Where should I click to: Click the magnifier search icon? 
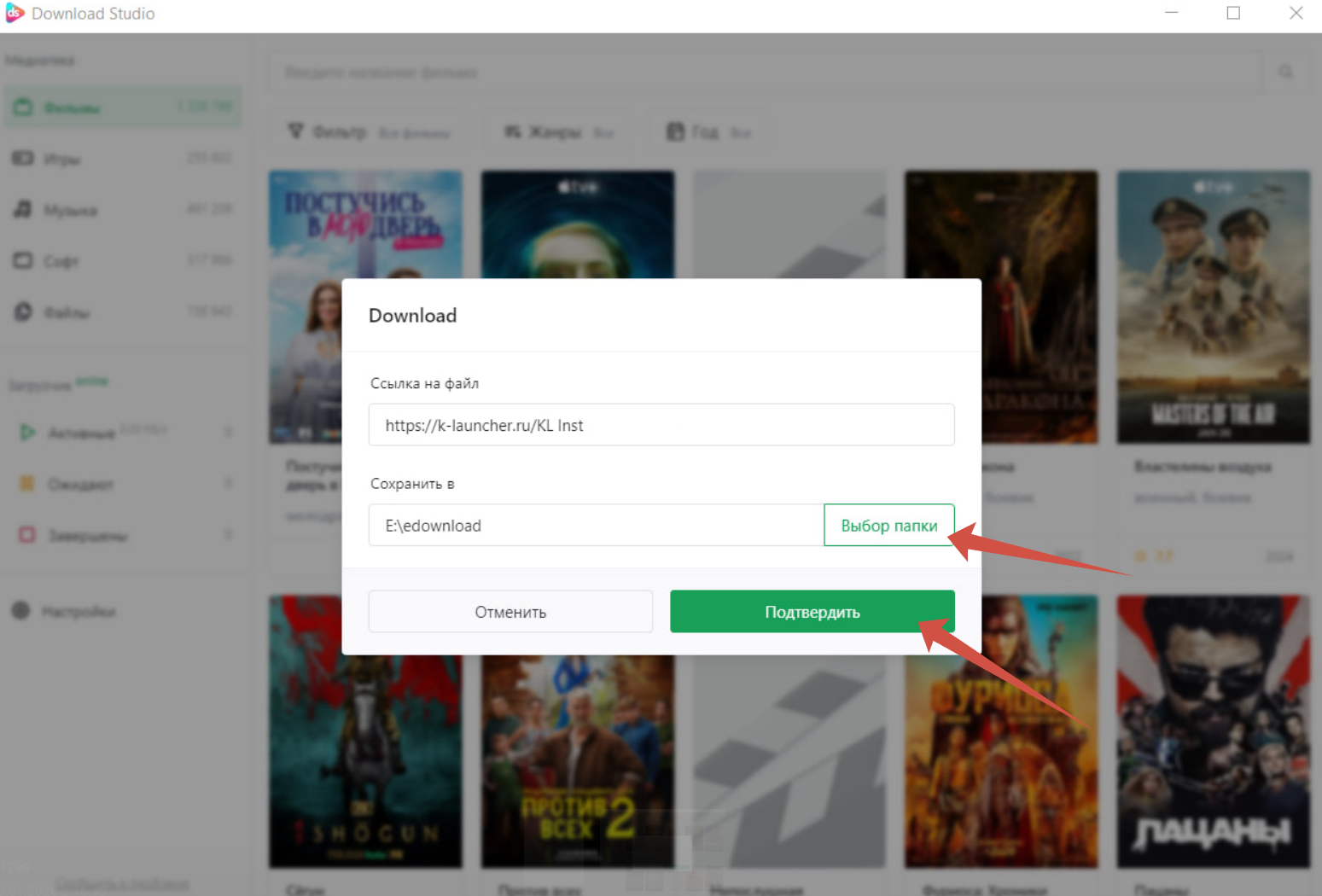1285,73
